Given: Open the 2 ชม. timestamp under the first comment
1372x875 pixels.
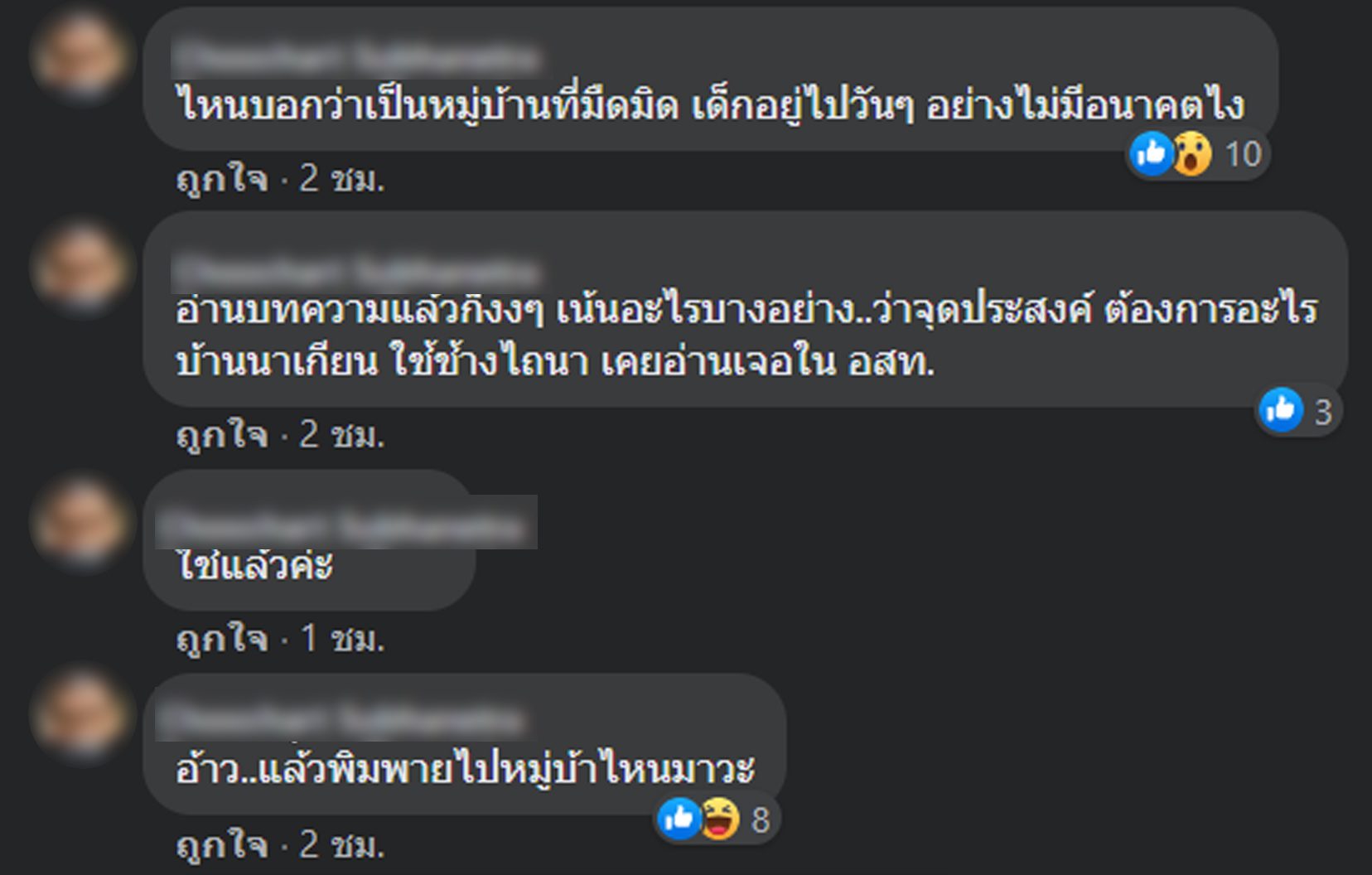Looking at the screenshot, I should point(342,177).
